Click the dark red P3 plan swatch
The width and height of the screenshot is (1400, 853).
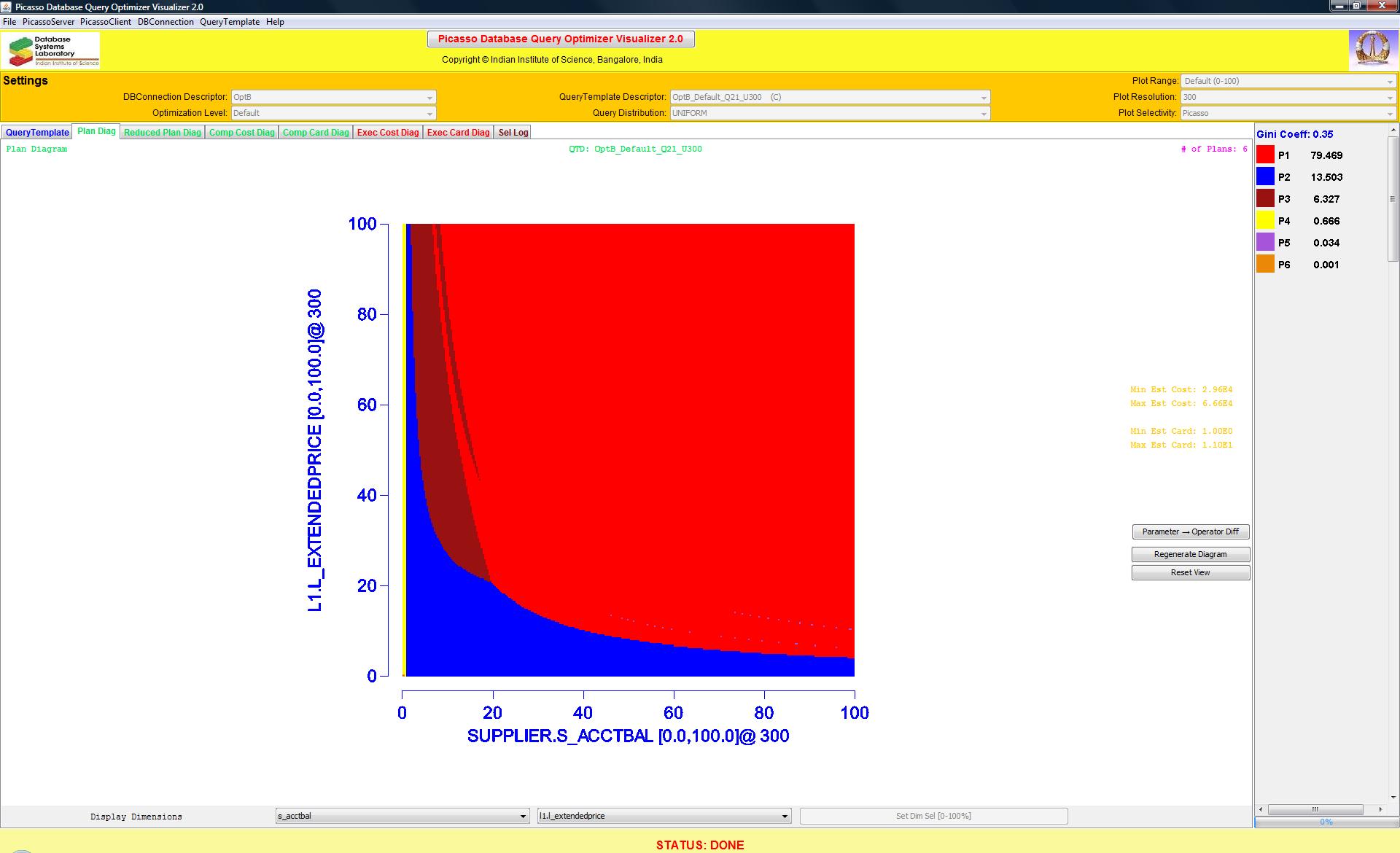(x=1265, y=199)
